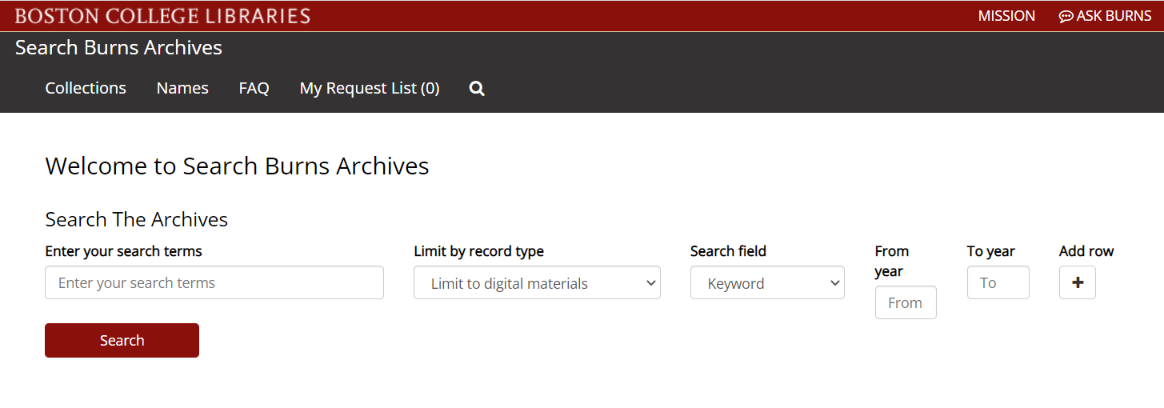The image size is (1164, 408).
Task: Open the Collections menu item
Action: tap(85, 88)
